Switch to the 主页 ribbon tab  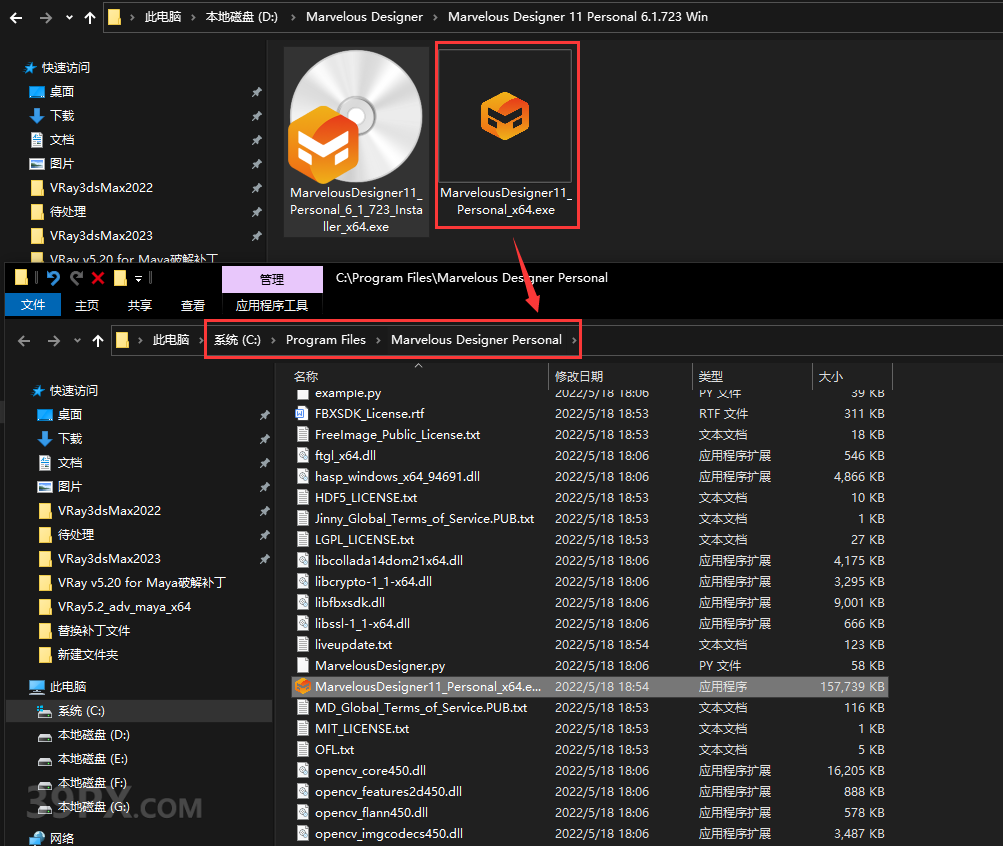click(87, 306)
